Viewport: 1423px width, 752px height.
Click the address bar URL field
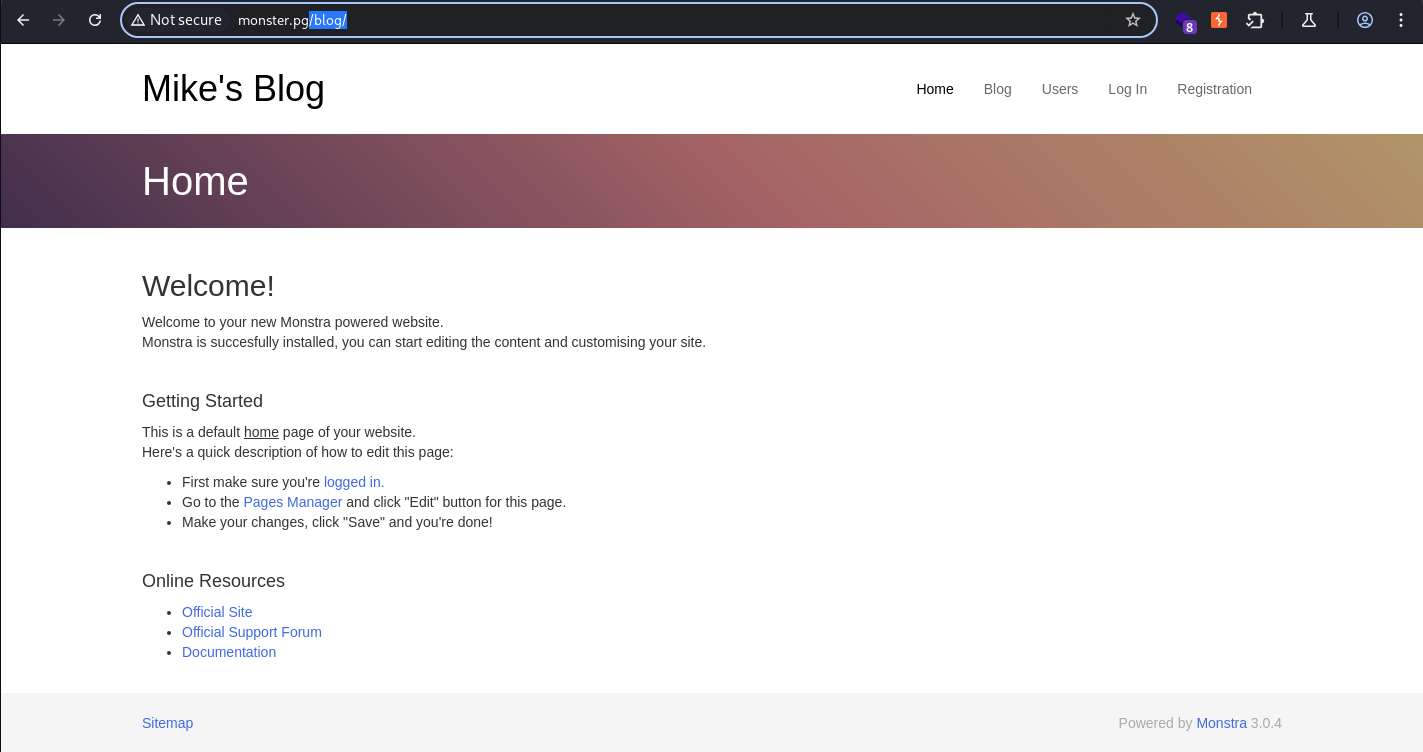coord(638,20)
